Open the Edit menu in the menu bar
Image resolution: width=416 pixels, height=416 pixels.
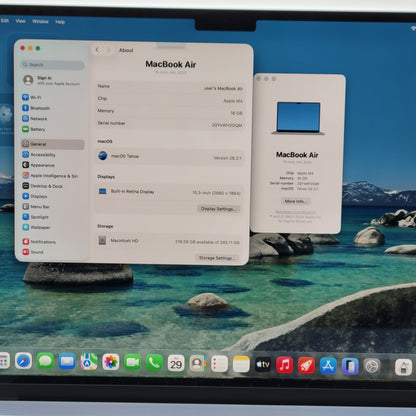5,21
